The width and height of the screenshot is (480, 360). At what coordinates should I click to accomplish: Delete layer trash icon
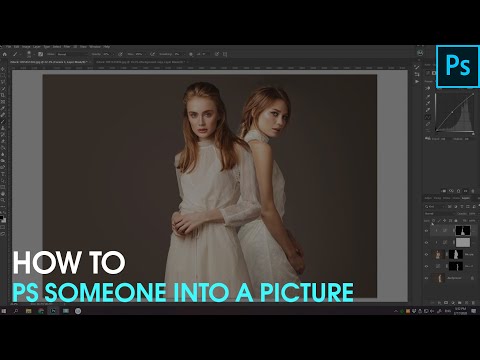(x=474, y=303)
